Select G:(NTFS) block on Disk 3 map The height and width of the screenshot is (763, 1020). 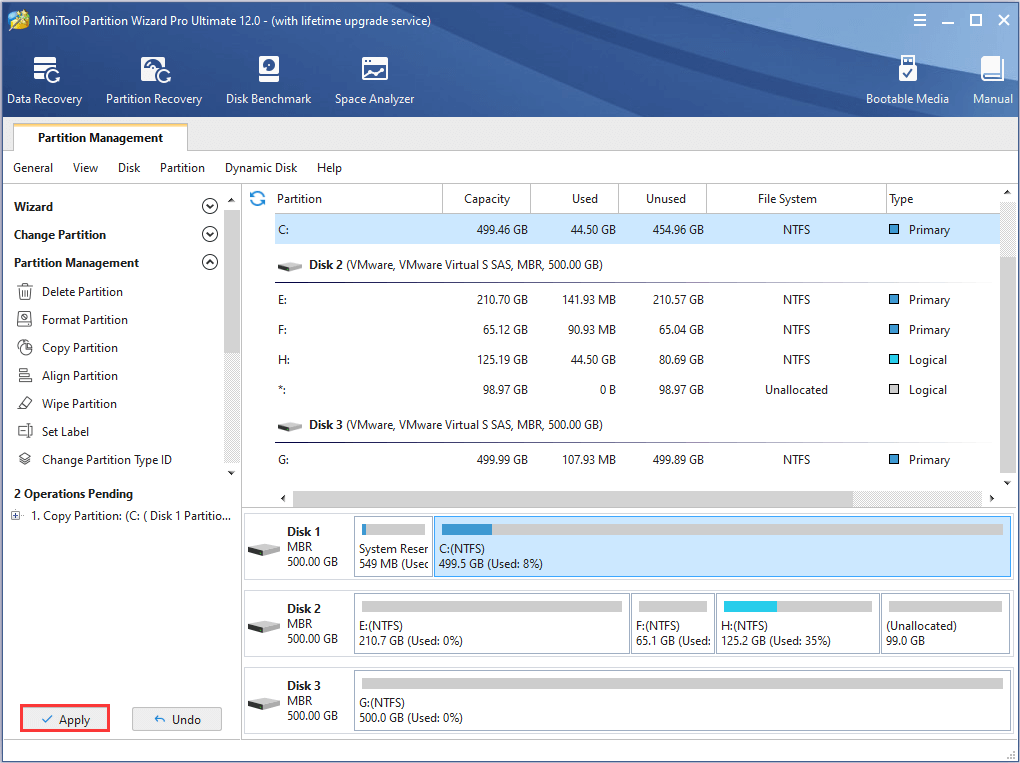coord(682,700)
